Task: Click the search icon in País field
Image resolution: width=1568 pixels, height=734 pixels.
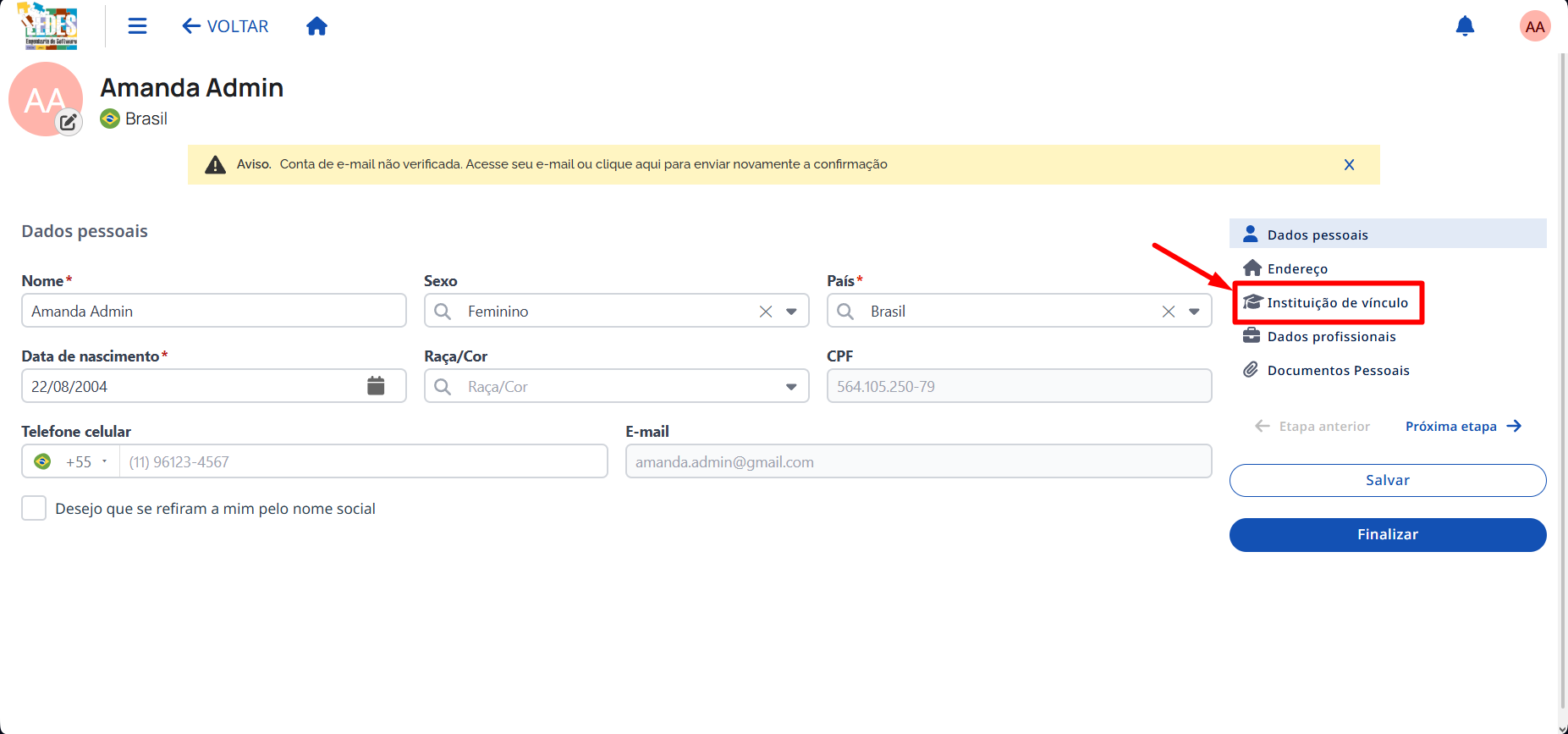Action: tap(845, 312)
